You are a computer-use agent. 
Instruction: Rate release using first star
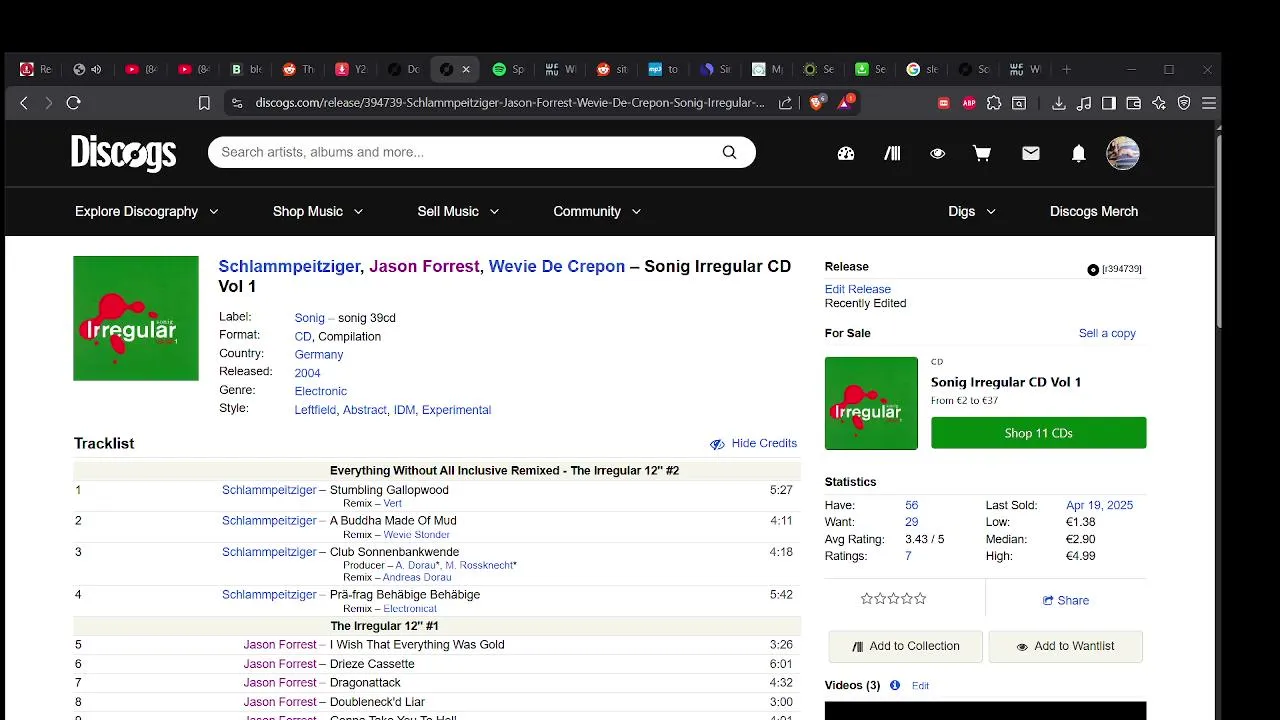[x=867, y=599]
